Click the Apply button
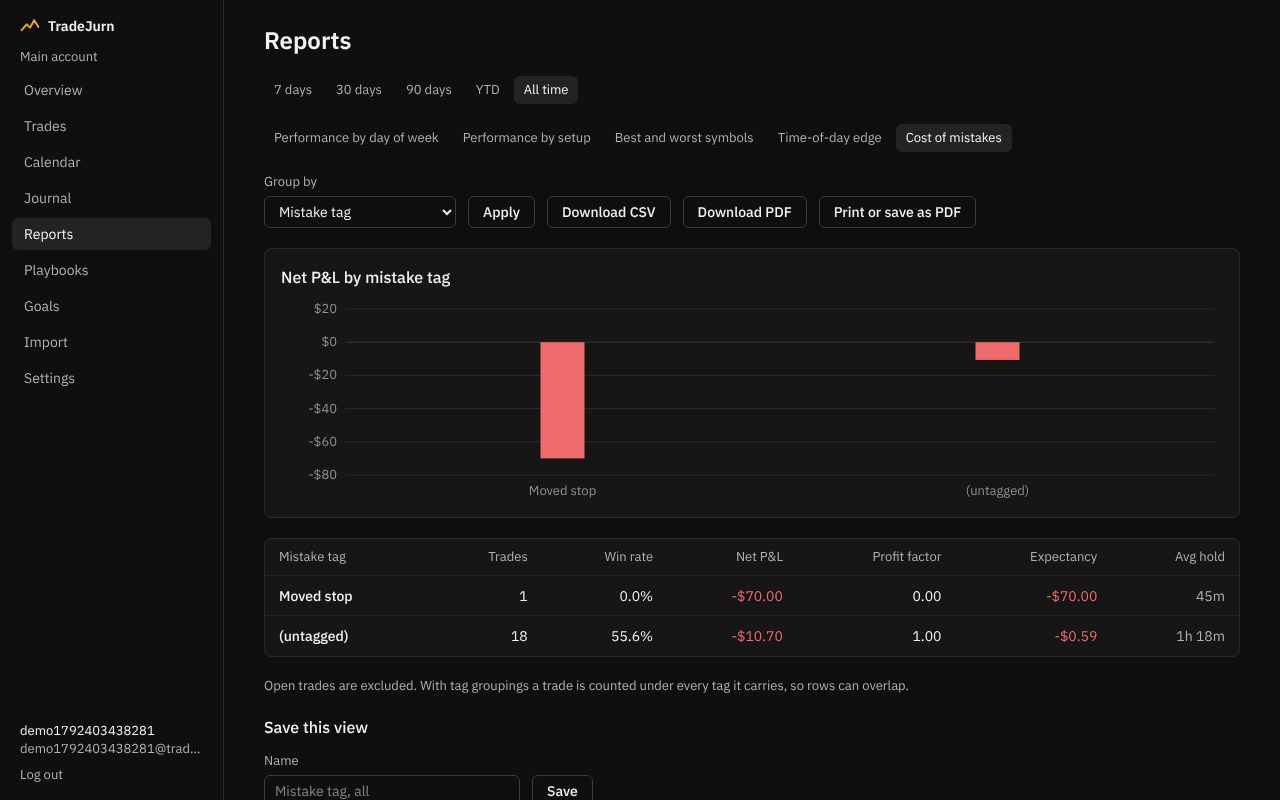This screenshot has height=800, width=1280. (x=501, y=212)
